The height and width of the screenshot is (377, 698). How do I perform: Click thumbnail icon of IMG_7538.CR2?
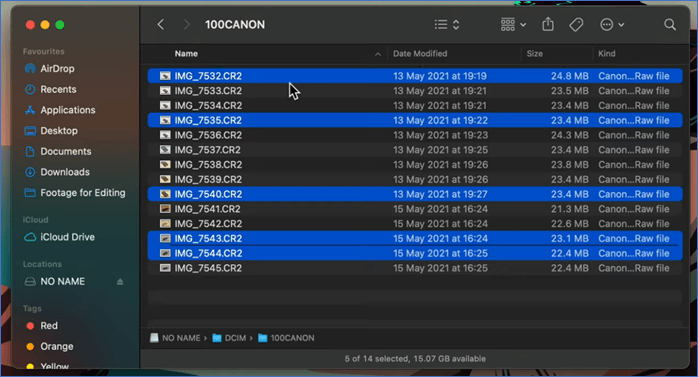165,165
